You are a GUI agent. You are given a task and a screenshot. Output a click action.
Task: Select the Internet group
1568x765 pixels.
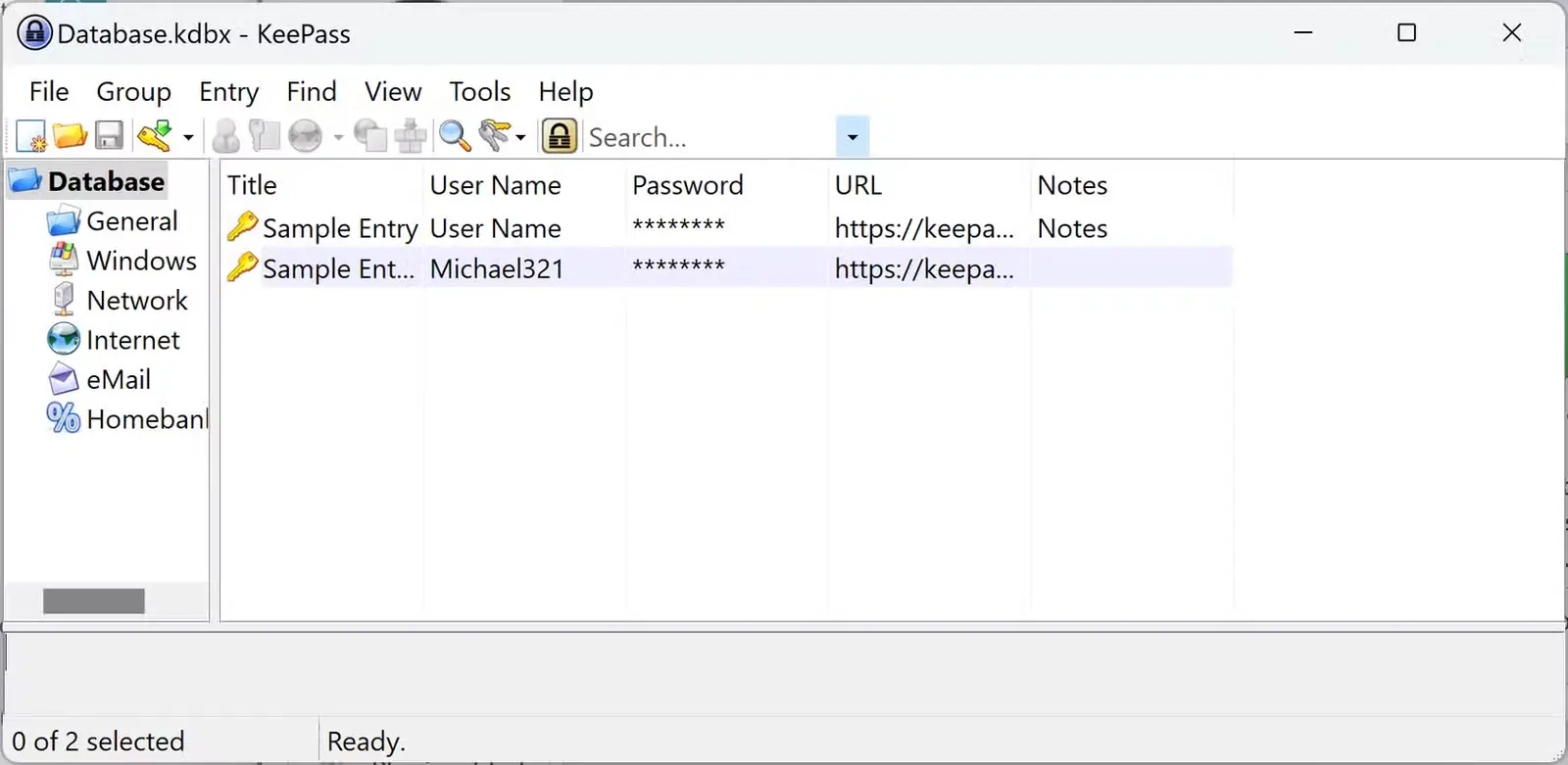coord(133,340)
